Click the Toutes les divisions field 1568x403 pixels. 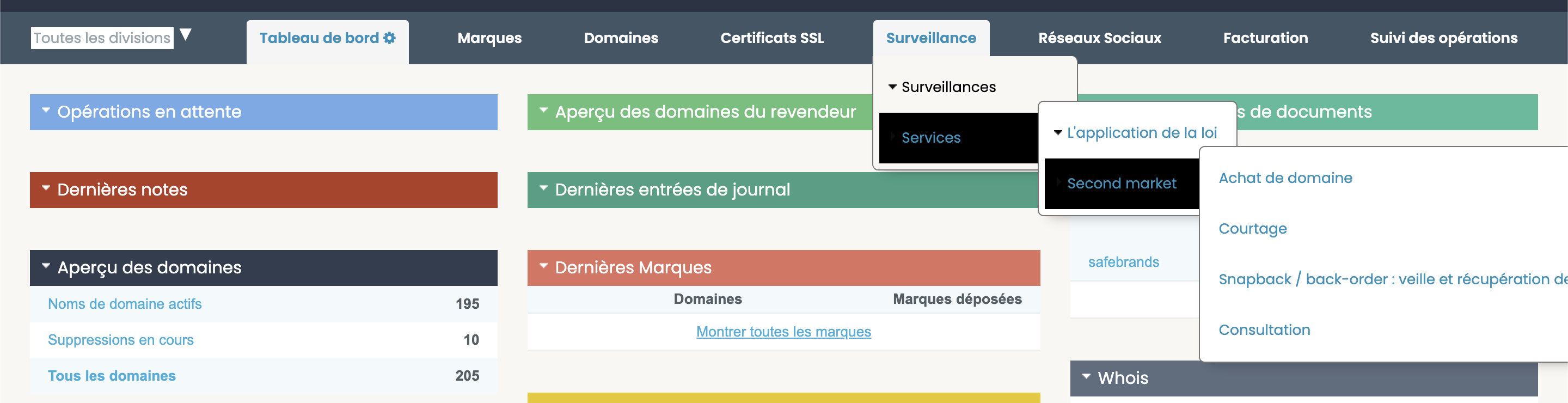pos(102,38)
